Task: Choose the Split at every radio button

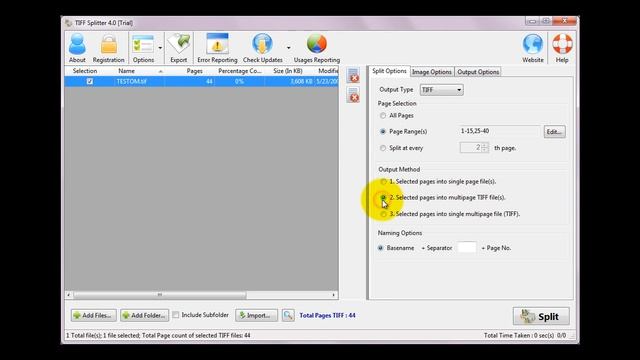Action: point(383,148)
